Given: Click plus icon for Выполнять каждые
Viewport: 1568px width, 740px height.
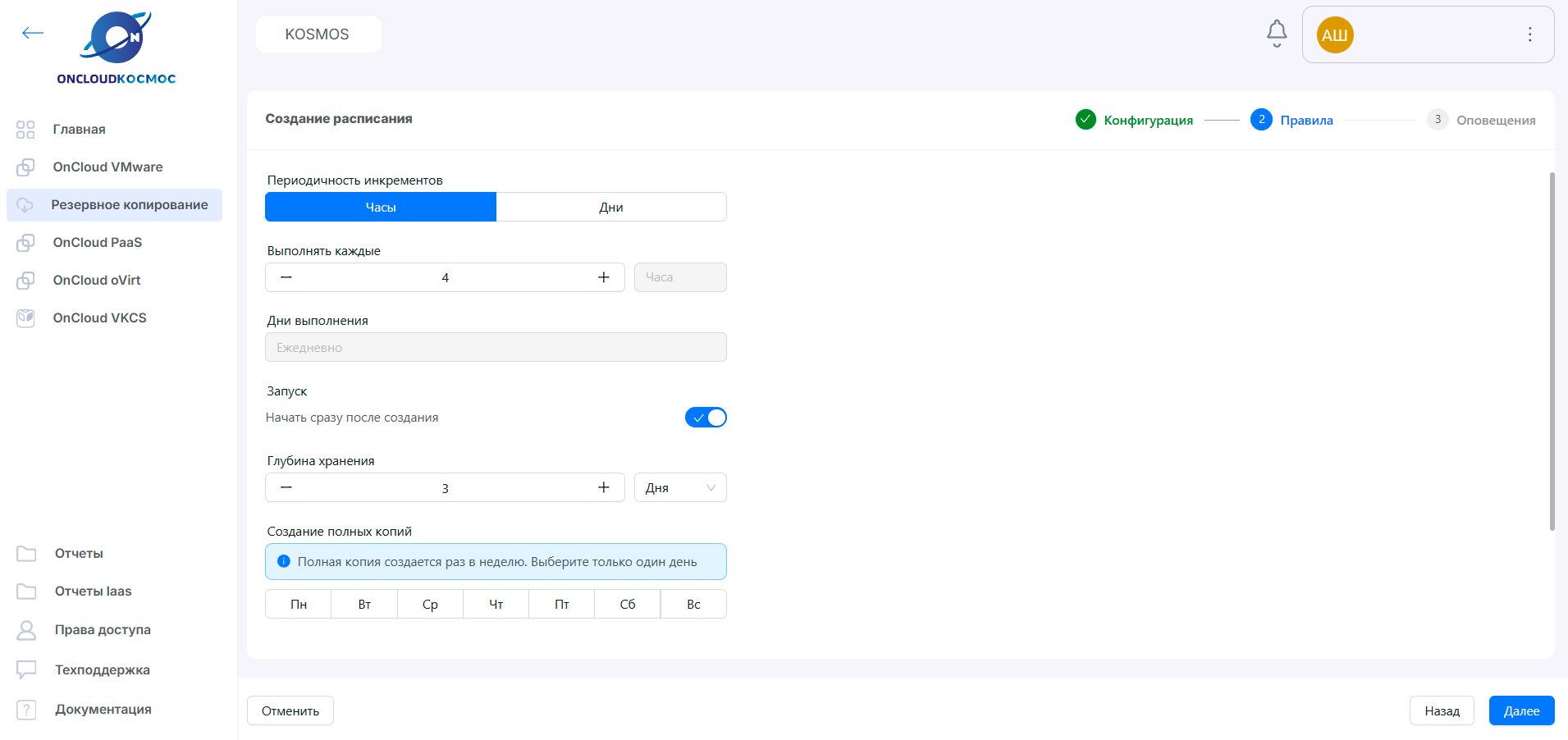Looking at the screenshot, I should (x=603, y=277).
